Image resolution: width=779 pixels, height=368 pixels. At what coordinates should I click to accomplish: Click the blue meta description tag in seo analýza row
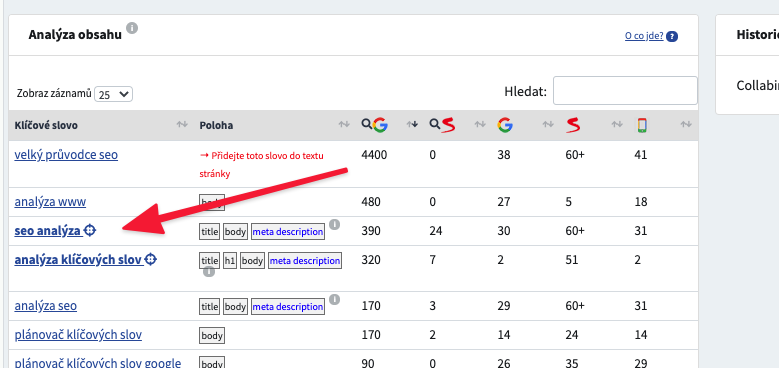pyautogui.click(x=288, y=232)
